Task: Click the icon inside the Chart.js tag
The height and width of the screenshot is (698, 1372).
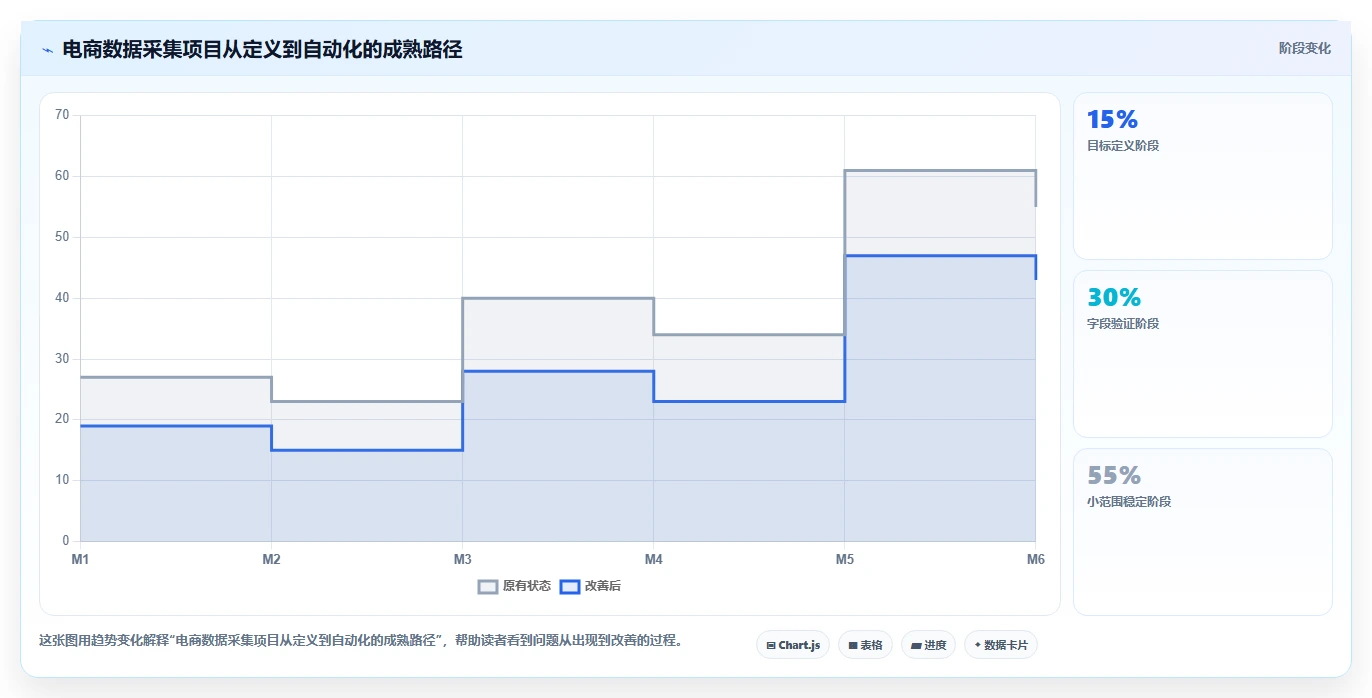Action: [x=771, y=646]
